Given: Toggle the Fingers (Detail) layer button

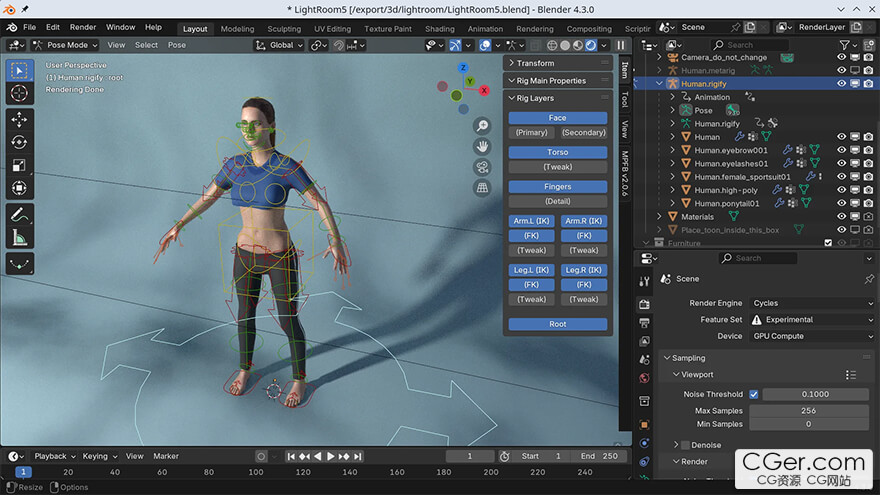Looking at the screenshot, I should [x=557, y=201].
